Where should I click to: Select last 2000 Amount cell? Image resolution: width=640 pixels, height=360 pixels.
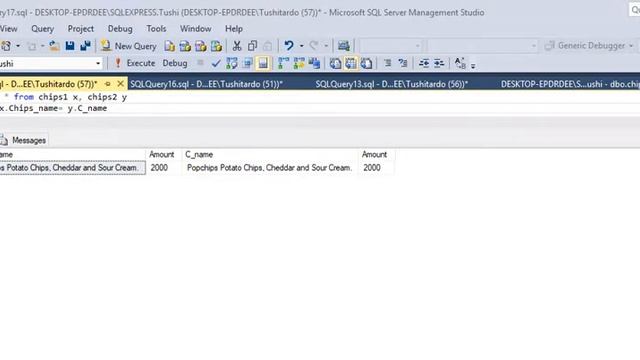click(x=377, y=168)
